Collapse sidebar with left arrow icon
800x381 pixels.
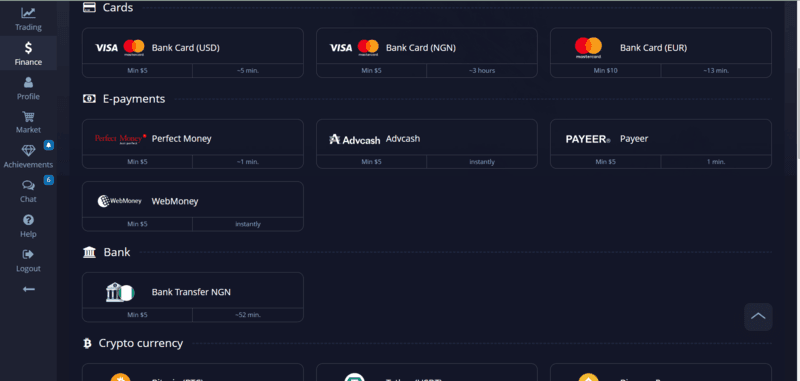point(29,289)
